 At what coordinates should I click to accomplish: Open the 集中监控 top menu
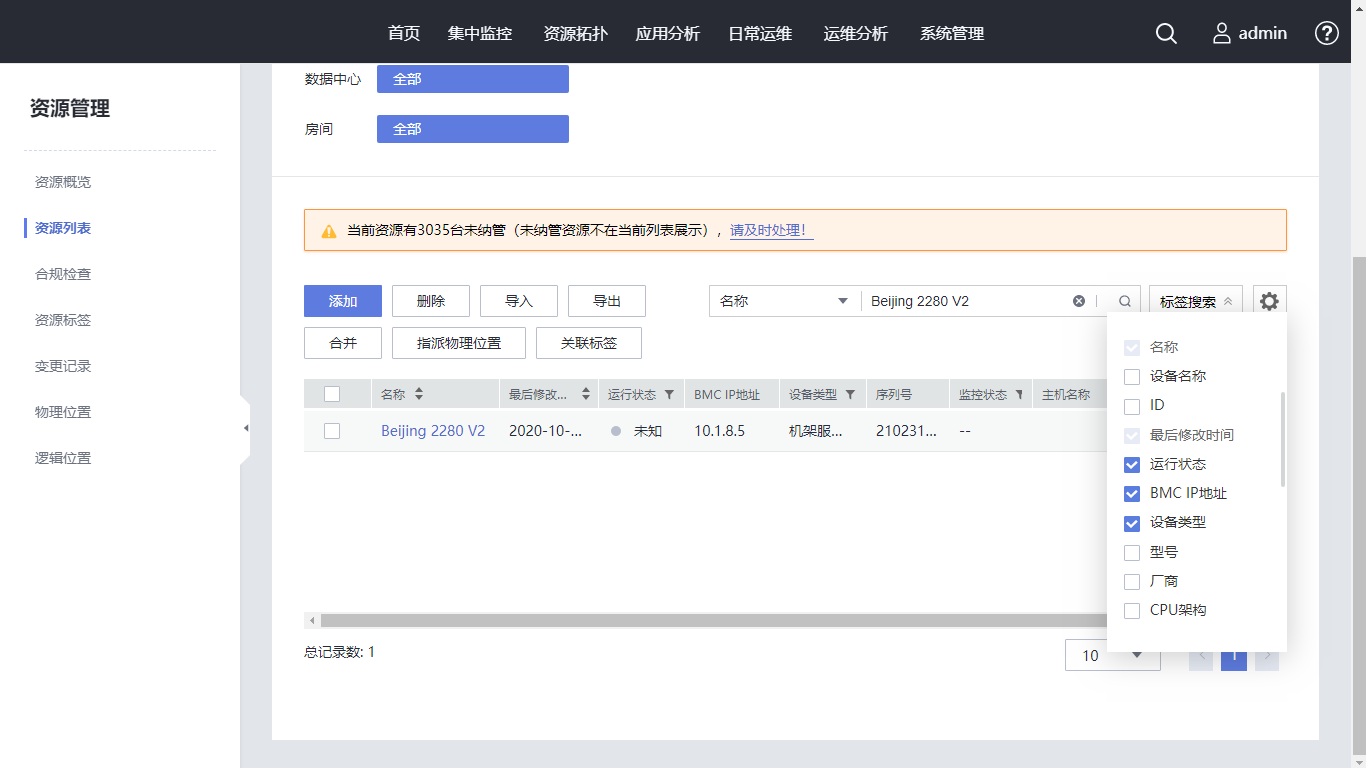(x=480, y=33)
